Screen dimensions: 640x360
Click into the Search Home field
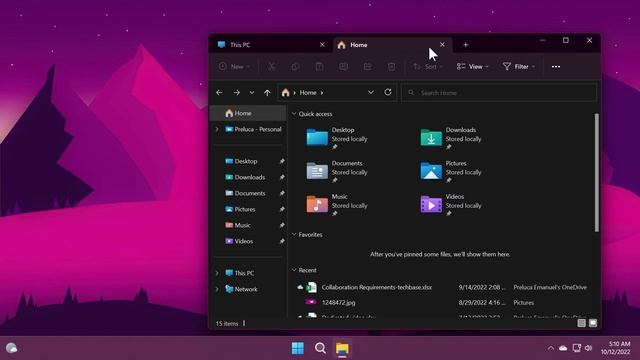[x=499, y=93]
